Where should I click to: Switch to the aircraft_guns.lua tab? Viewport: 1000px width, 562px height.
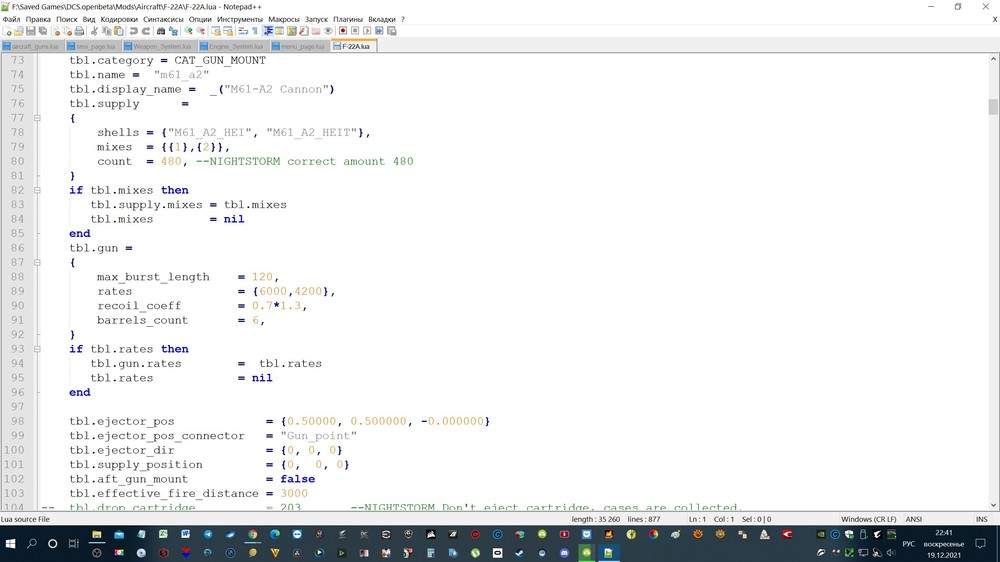pyautogui.click(x=31, y=47)
